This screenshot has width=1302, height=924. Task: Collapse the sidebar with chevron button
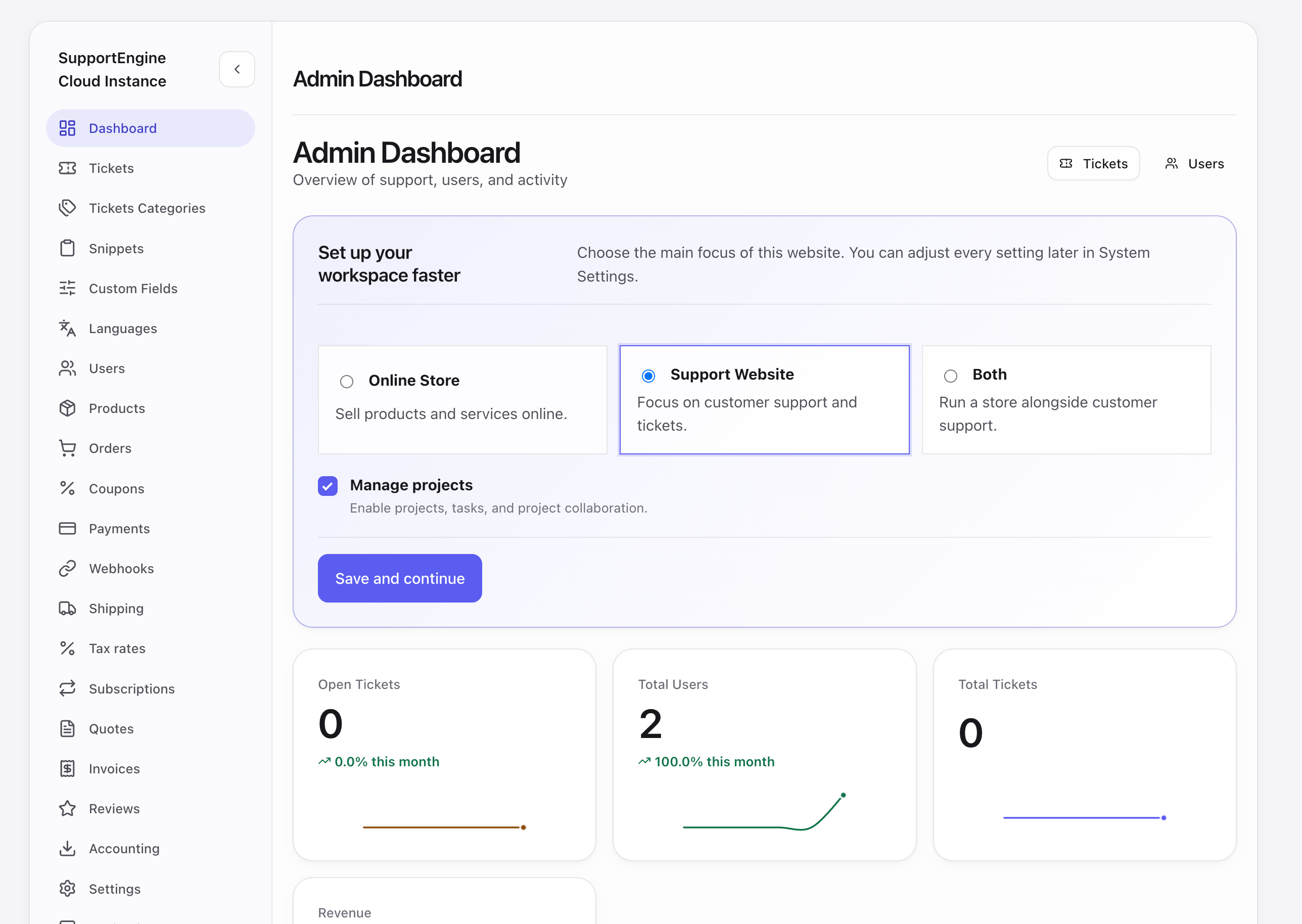[x=237, y=69]
